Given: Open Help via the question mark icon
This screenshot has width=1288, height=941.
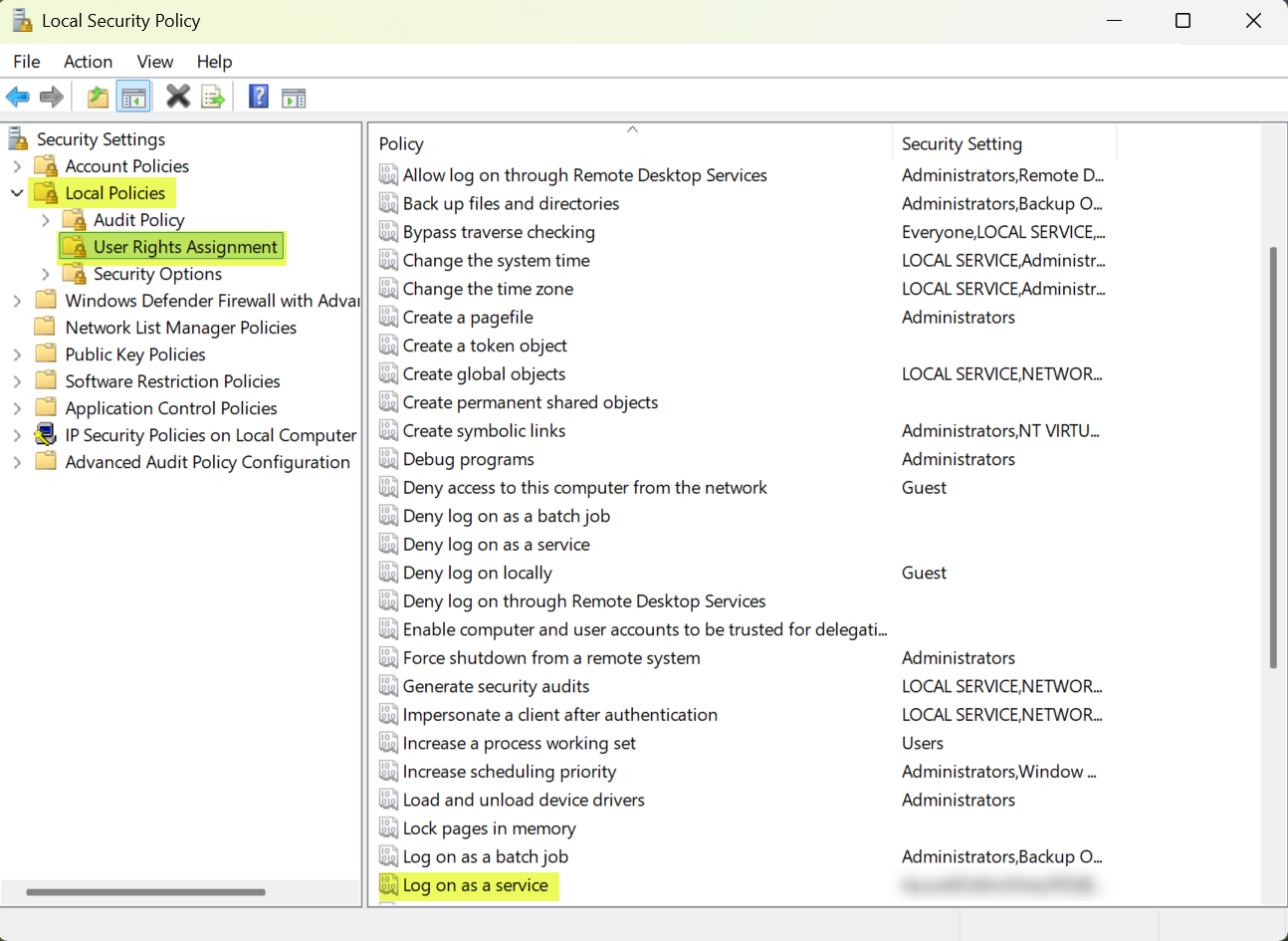Looking at the screenshot, I should pyautogui.click(x=259, y=97).
